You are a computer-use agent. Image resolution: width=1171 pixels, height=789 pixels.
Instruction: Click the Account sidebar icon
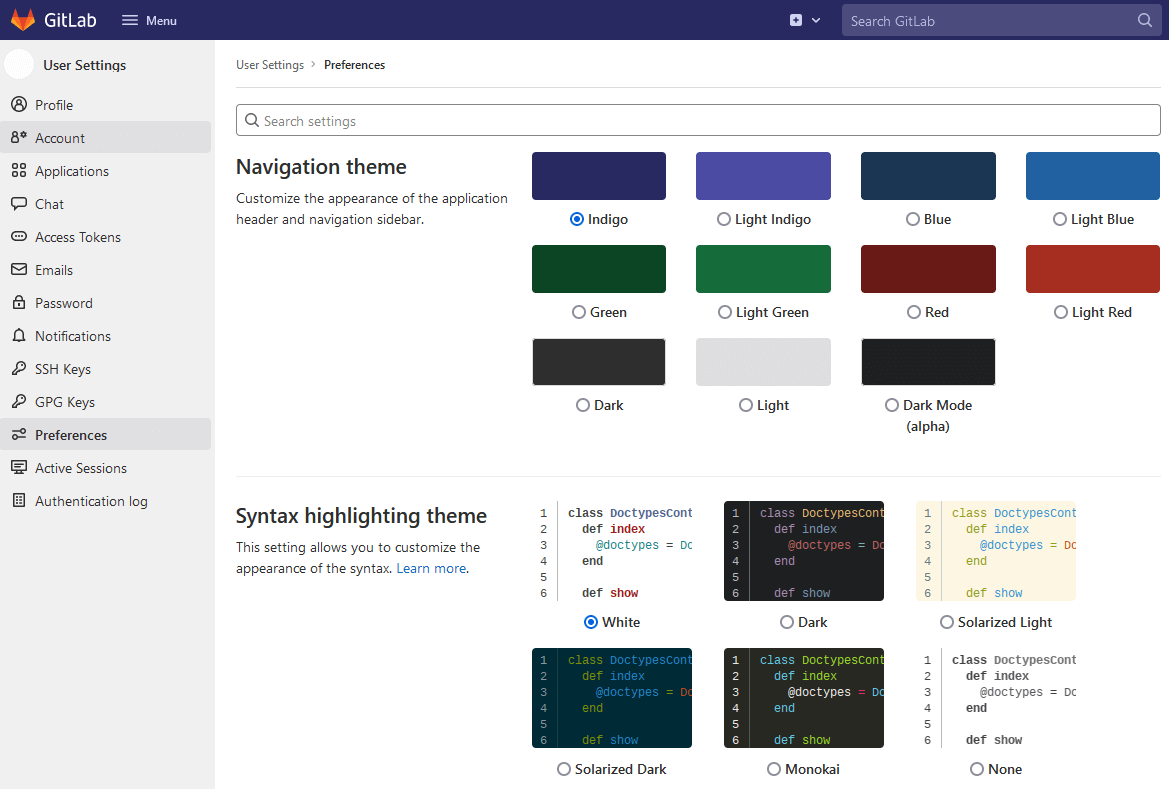pyautogui.click(x=19, y=137)
